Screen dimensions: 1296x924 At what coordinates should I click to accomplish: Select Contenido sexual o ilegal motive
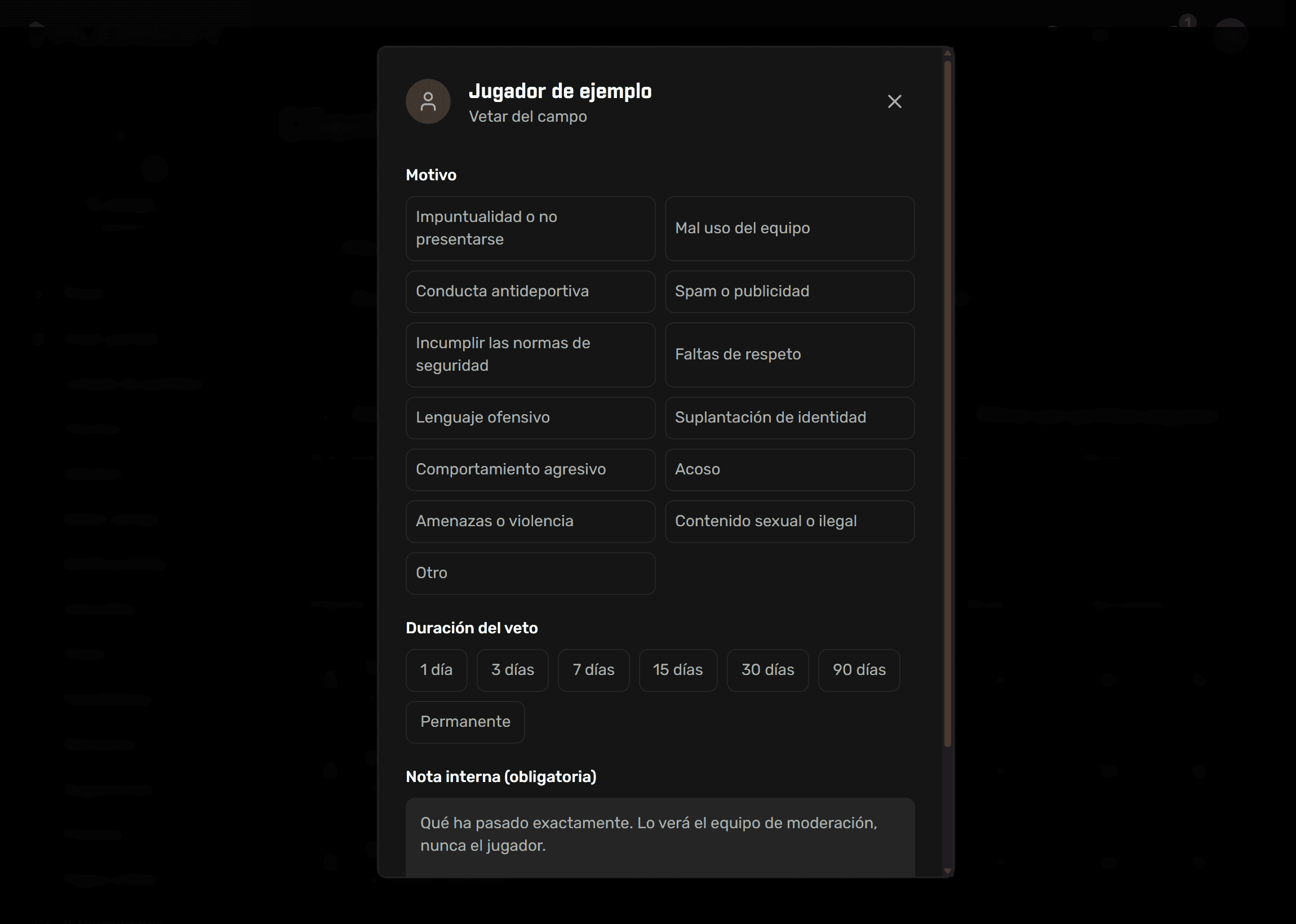point(789,522)
